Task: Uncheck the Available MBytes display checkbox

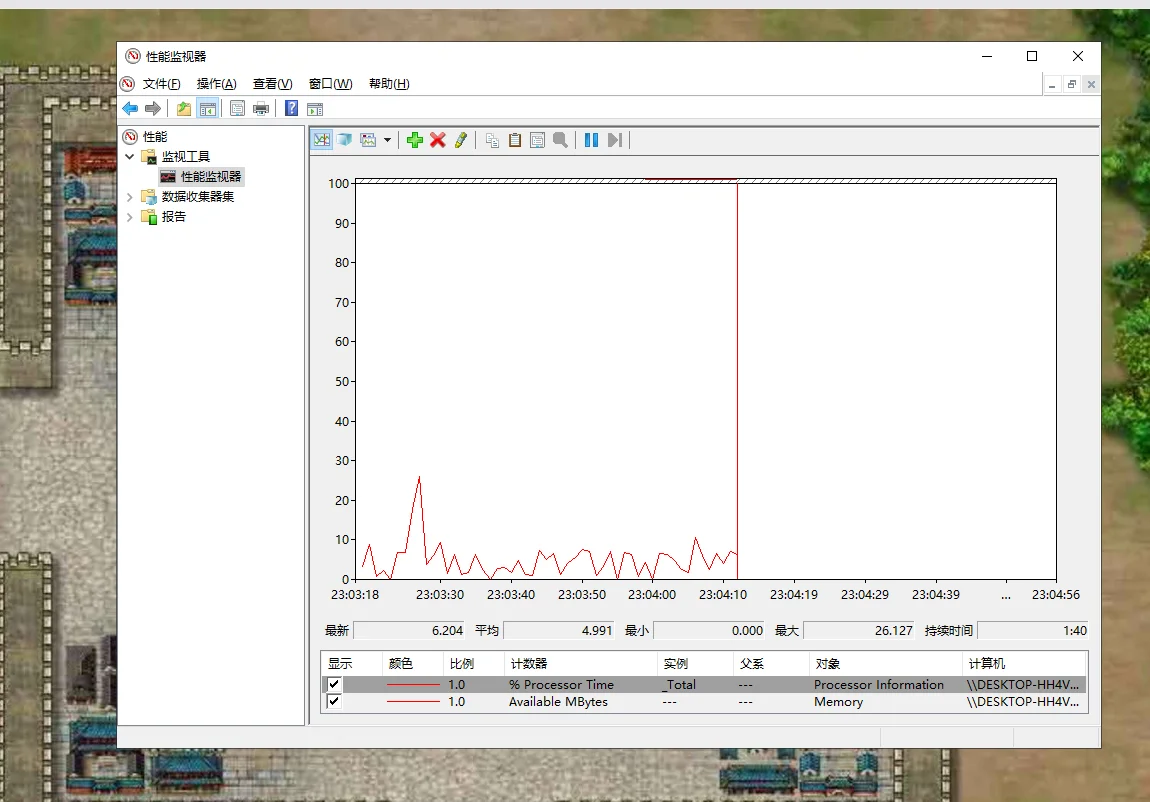Action: pyautogui.click(x=334, y=702)
